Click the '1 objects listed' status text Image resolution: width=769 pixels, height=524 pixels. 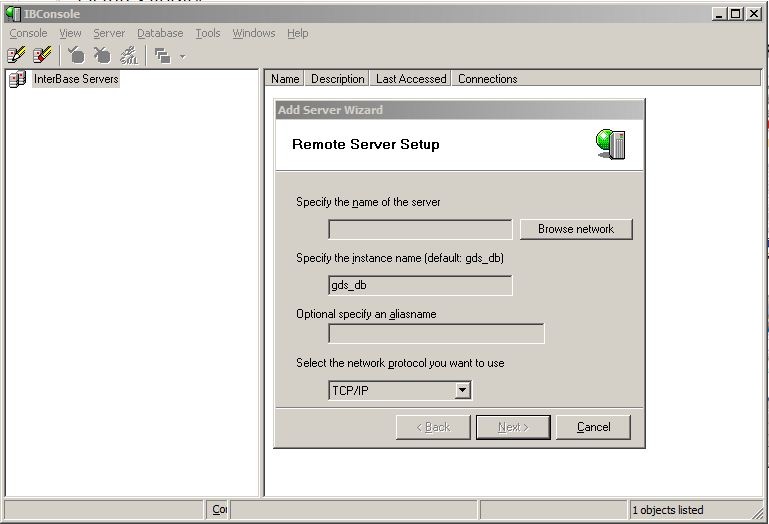coord(668,510)
